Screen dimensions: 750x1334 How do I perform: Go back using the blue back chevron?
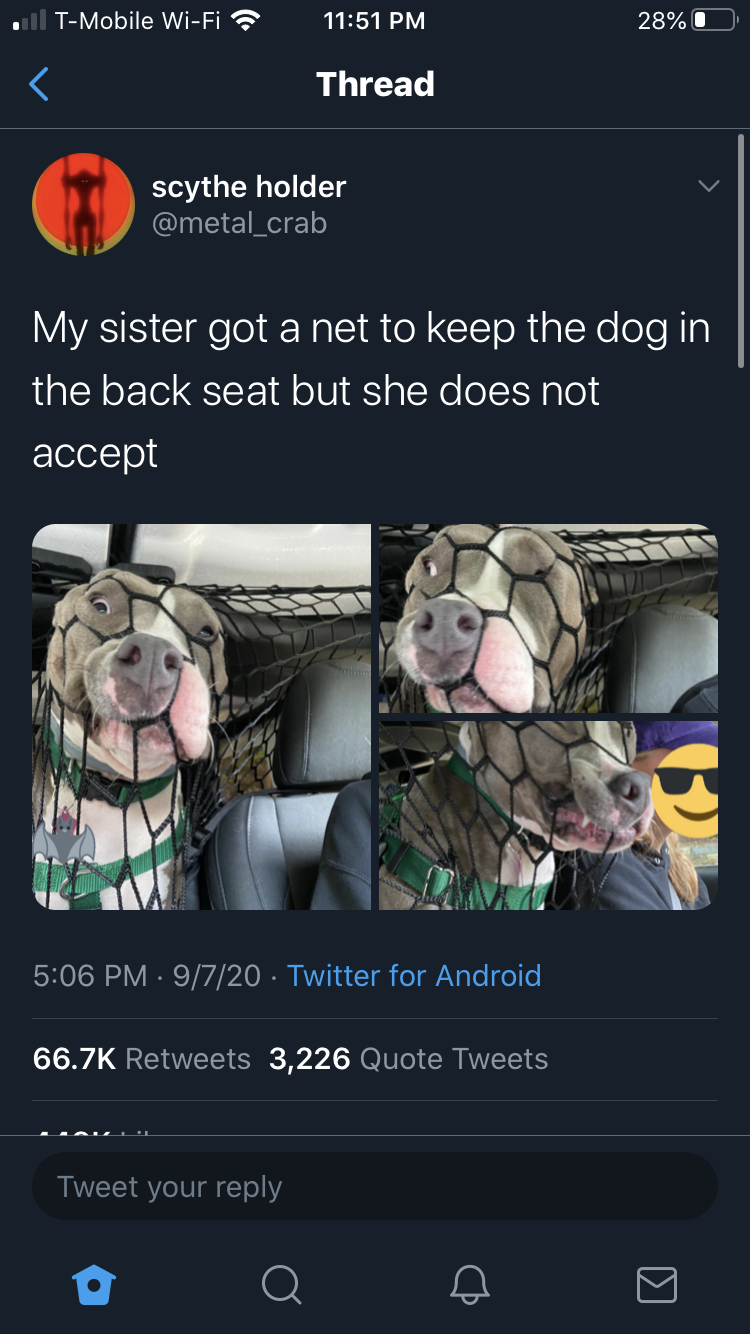point(38,85)
